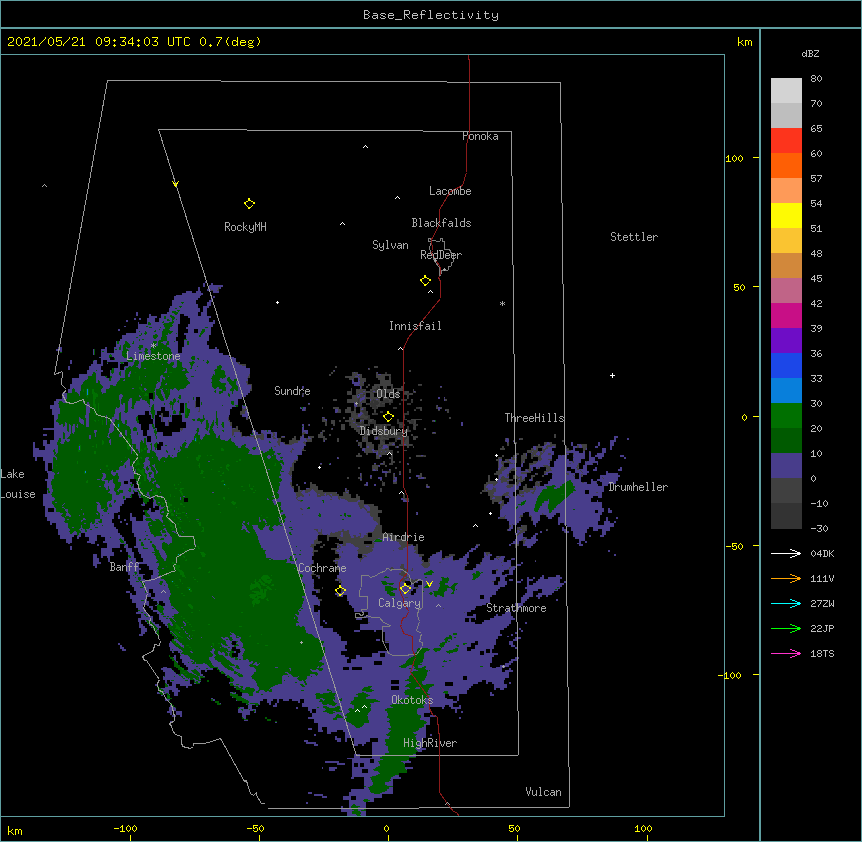
Task: Click the Limestone label
Action: point(153,356)
